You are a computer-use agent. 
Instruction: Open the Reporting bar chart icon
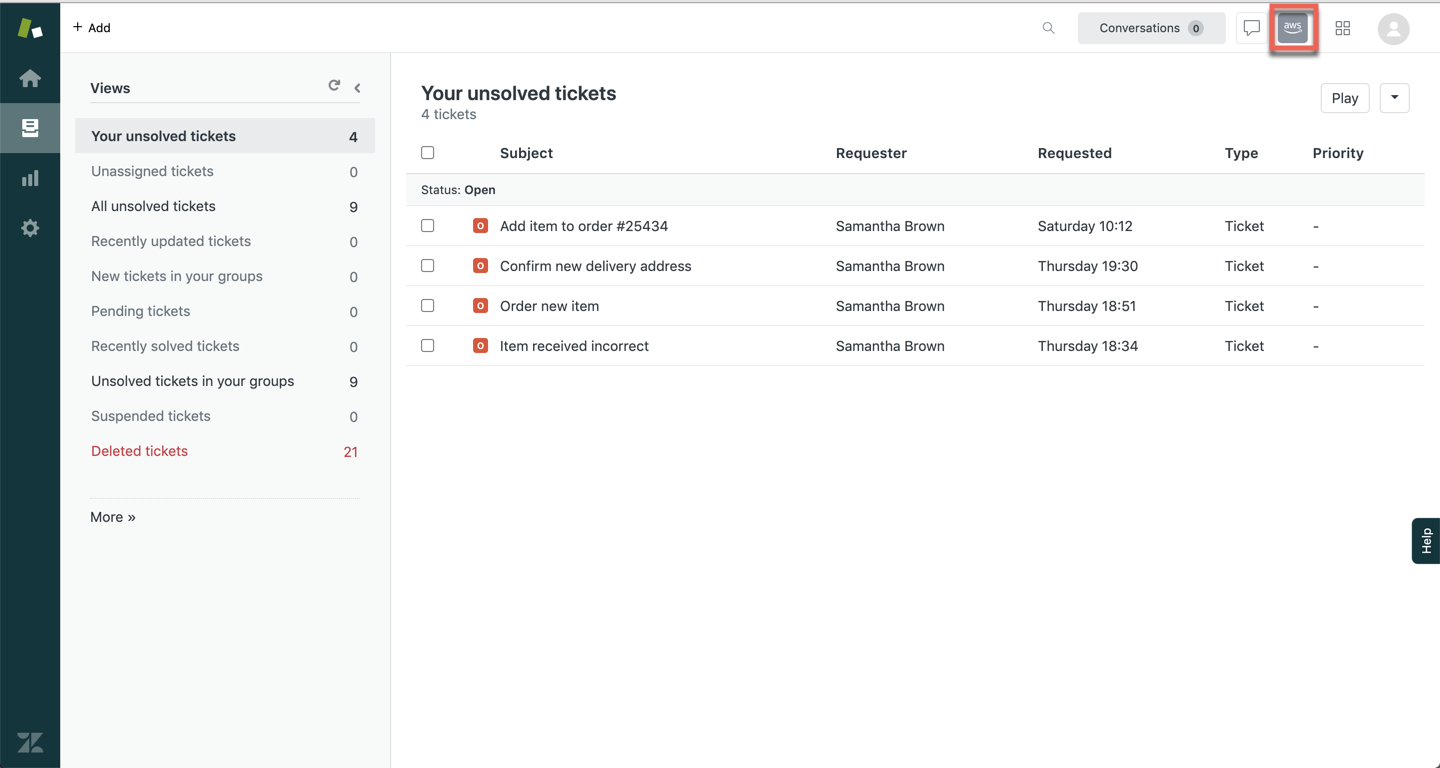30,178
